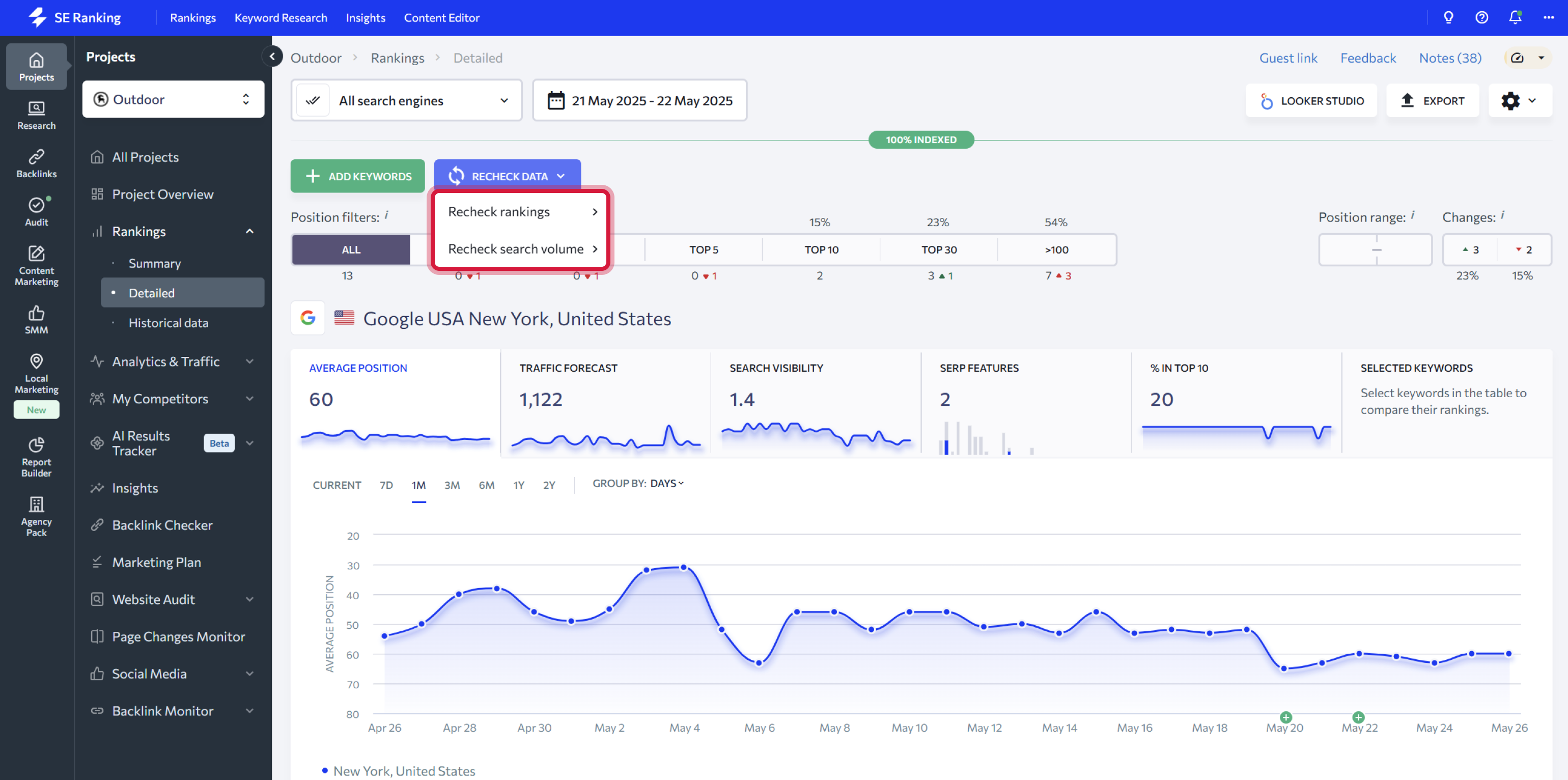Click the Looker Studio button
Image resolution: width=1568 pixels, height=780 pixels.
click(1311, 100)
